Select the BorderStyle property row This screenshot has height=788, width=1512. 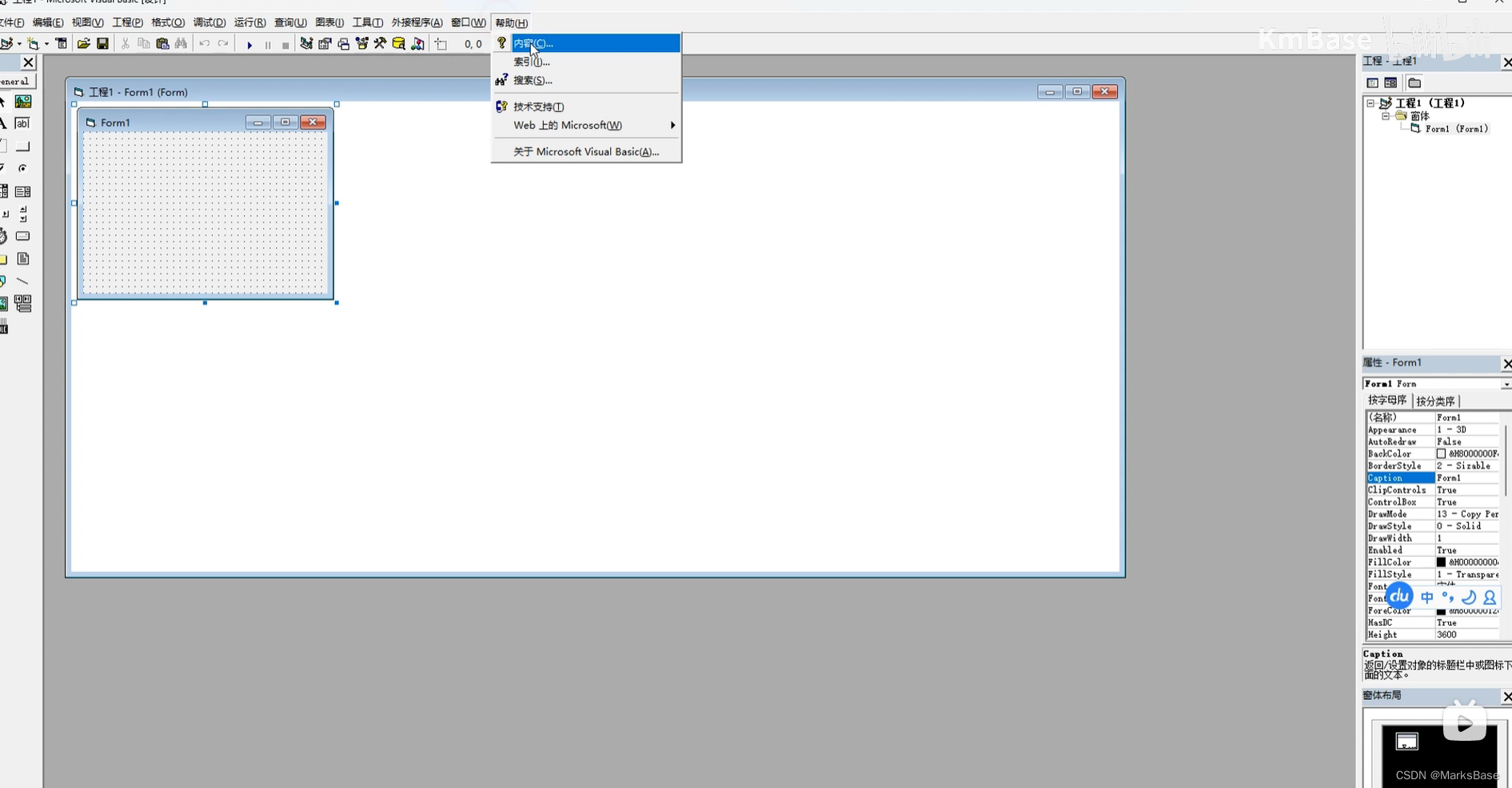pos(1432,466)
